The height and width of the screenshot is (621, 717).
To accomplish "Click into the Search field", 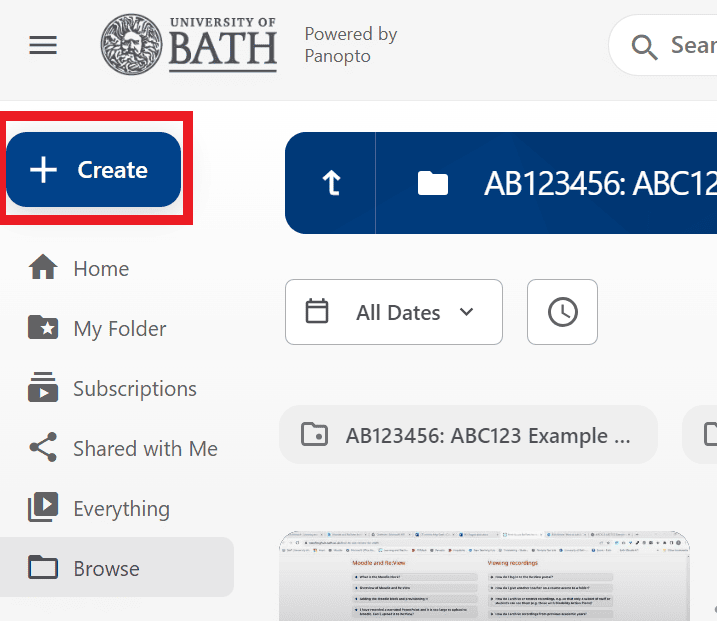I will pyautogui.click(x=692, y=46).
